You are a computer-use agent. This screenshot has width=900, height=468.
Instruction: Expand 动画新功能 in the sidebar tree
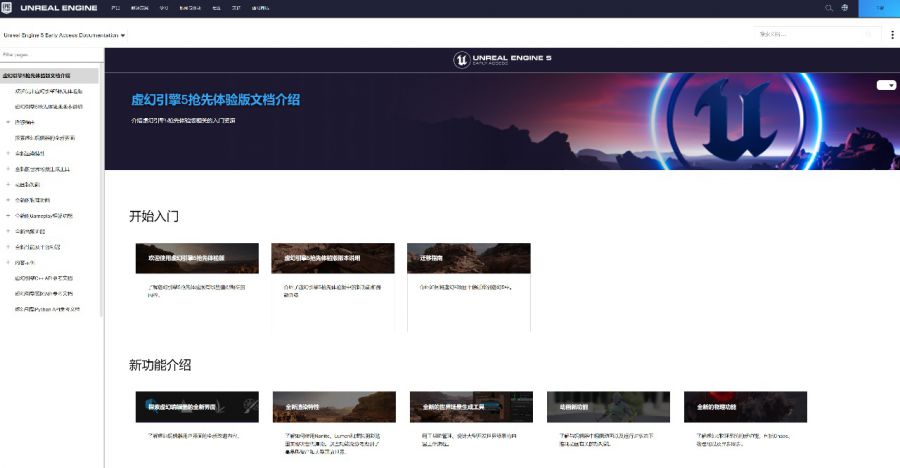pos(8,184)
